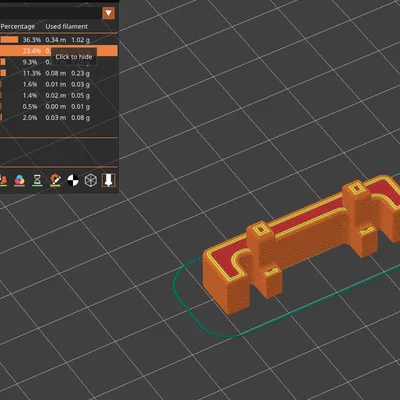The height and width of the screenshot is (400, 400).
Task: Click the Used filament column header
Action: click(67, 26)
